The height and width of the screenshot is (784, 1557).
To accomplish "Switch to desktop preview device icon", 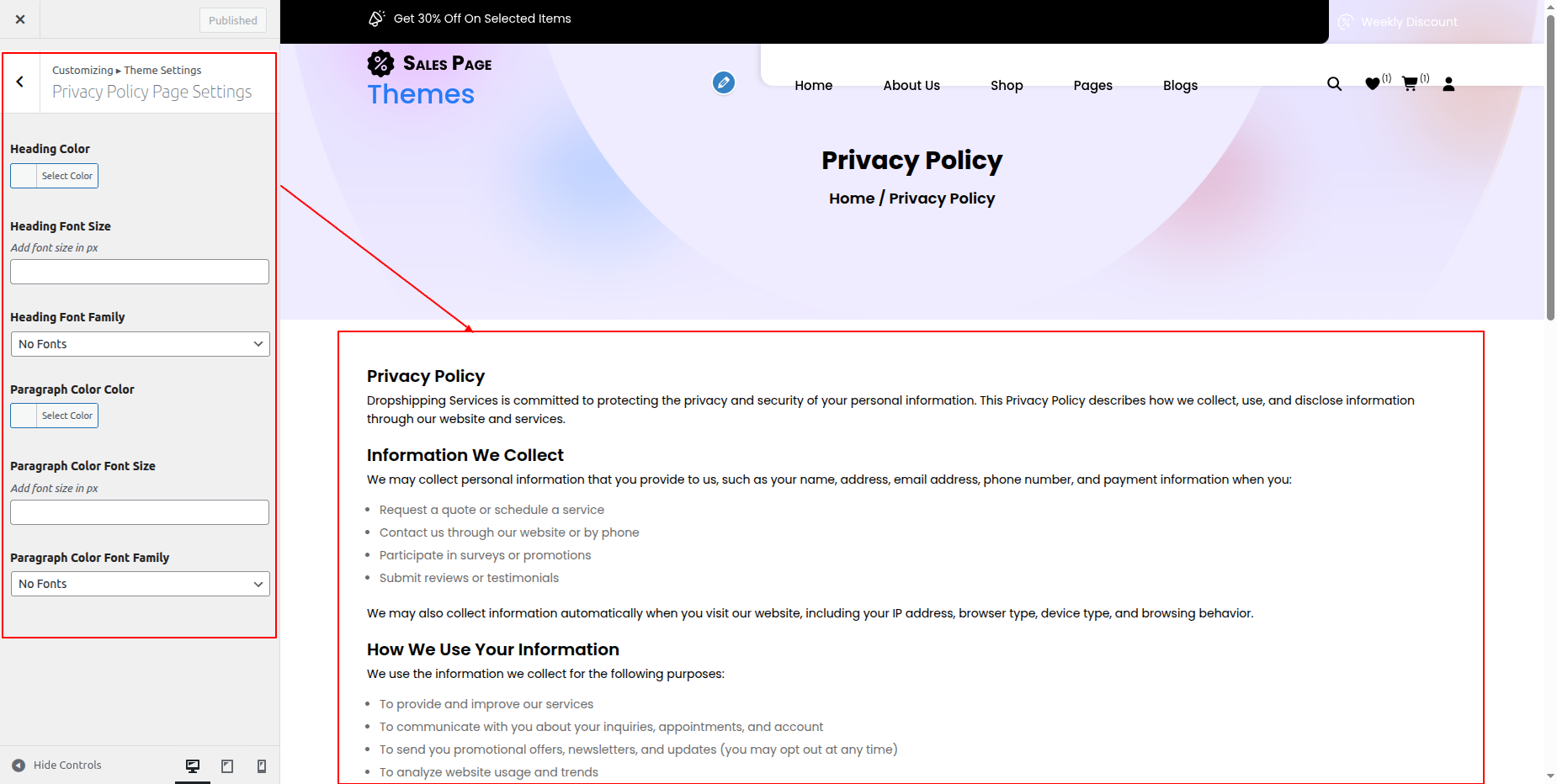I will point(193,765).
